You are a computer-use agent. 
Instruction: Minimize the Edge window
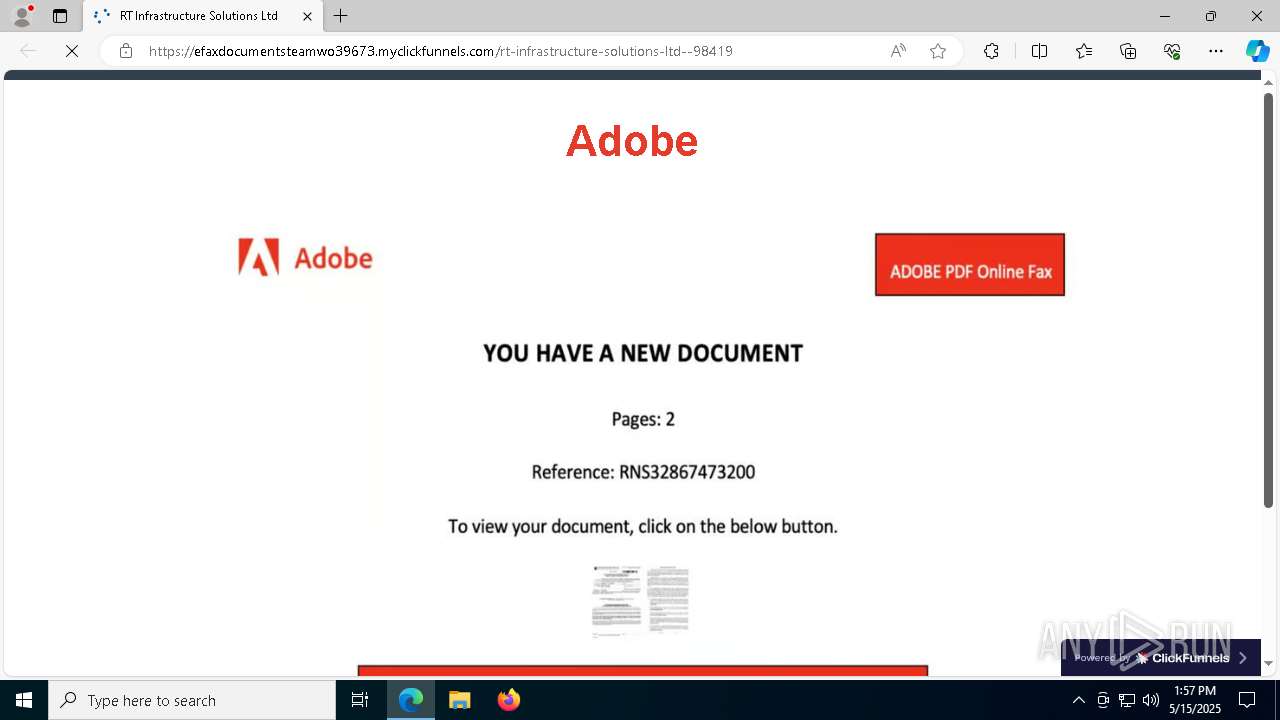pos(1164,16)
